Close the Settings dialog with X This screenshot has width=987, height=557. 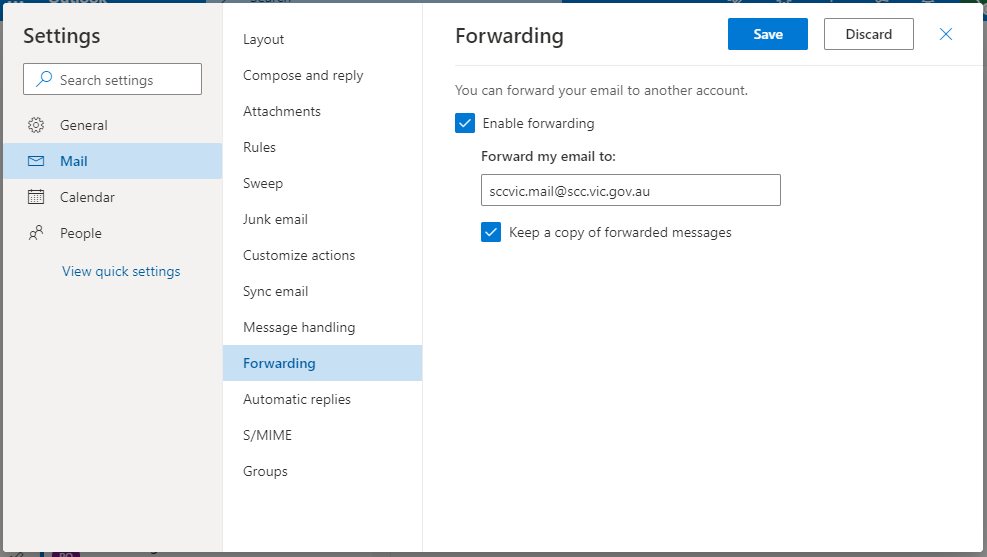point(946,34)
